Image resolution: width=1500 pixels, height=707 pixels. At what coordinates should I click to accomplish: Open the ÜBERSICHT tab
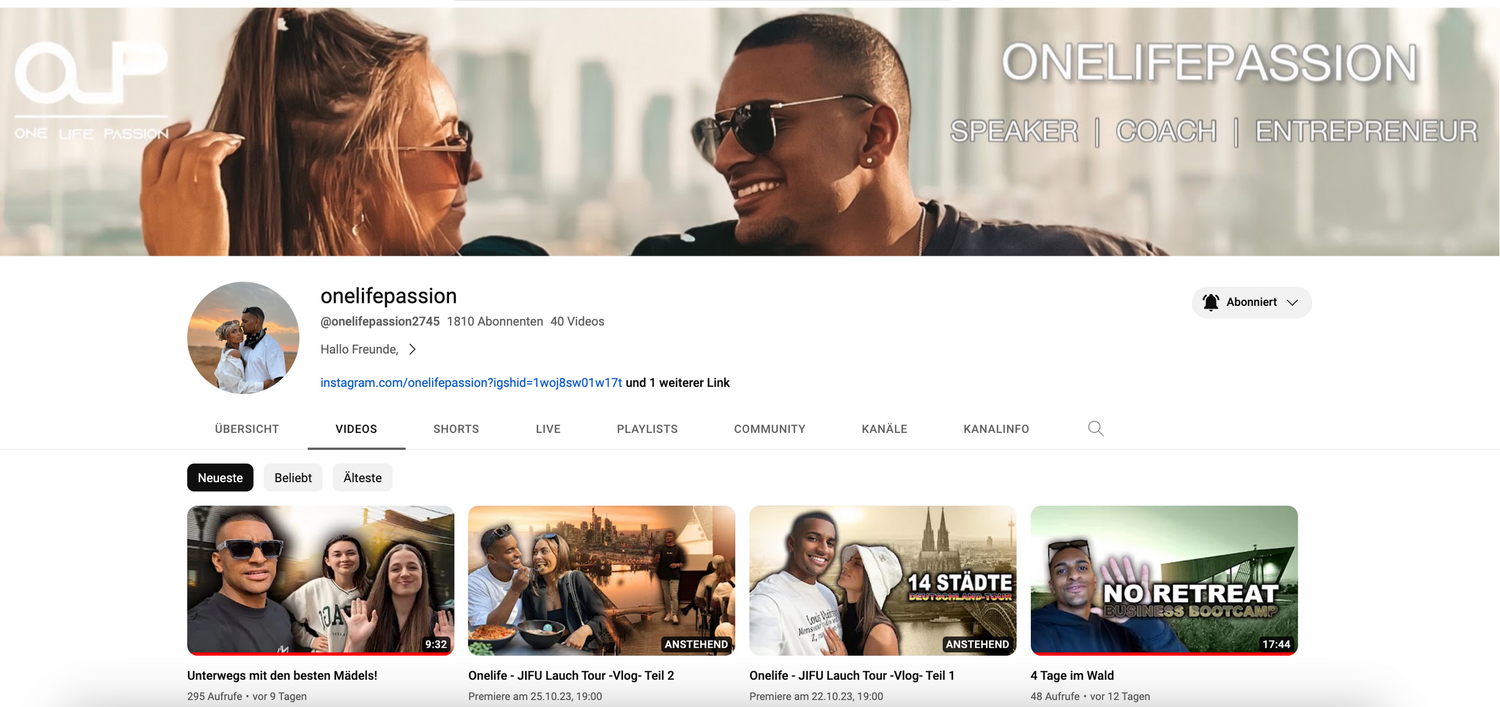tap(247, 429)
